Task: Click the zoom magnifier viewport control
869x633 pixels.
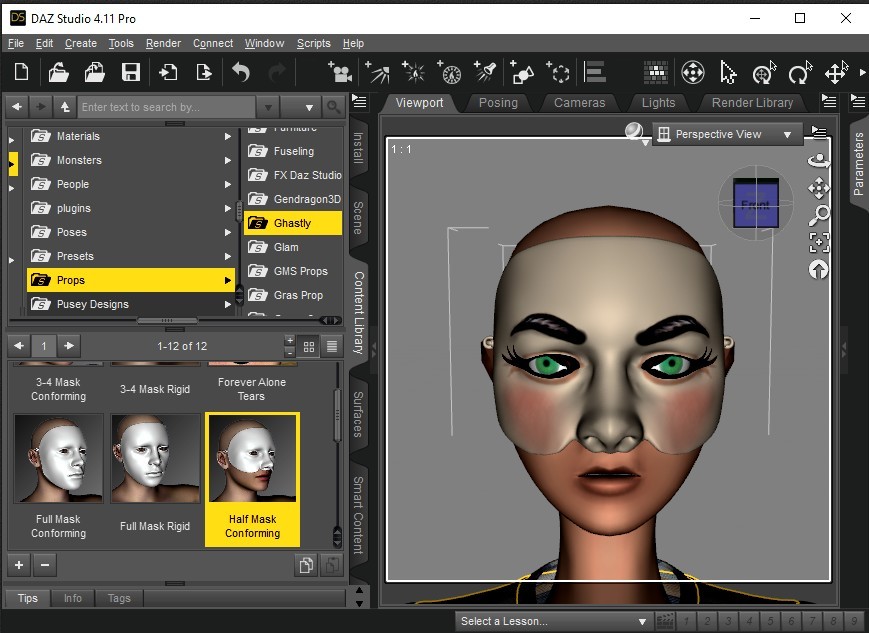Action: [819, 216]
